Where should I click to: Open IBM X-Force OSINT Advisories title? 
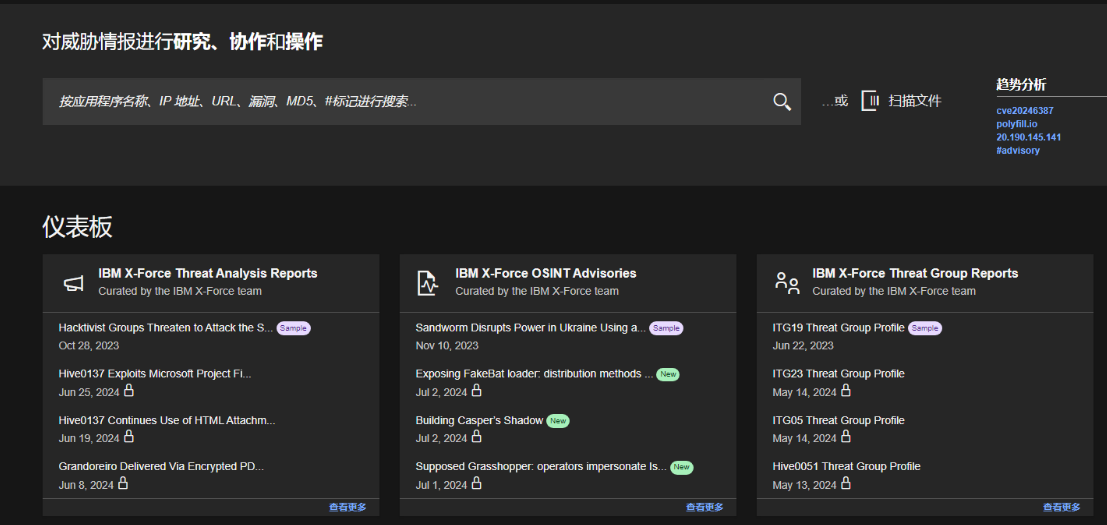546,274
